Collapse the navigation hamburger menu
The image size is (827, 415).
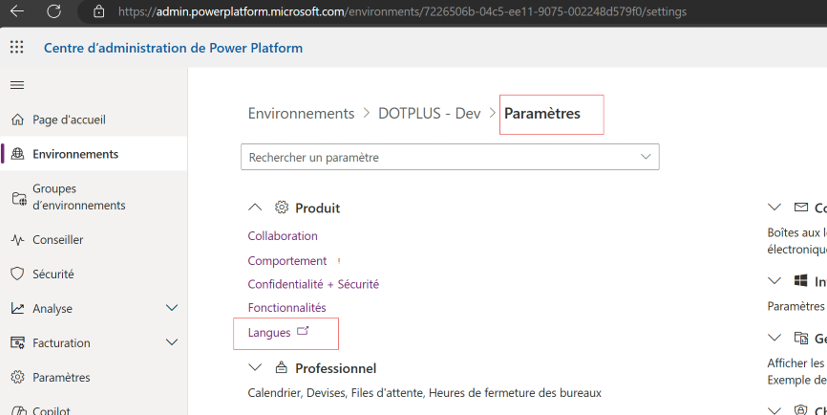(17, 85)
